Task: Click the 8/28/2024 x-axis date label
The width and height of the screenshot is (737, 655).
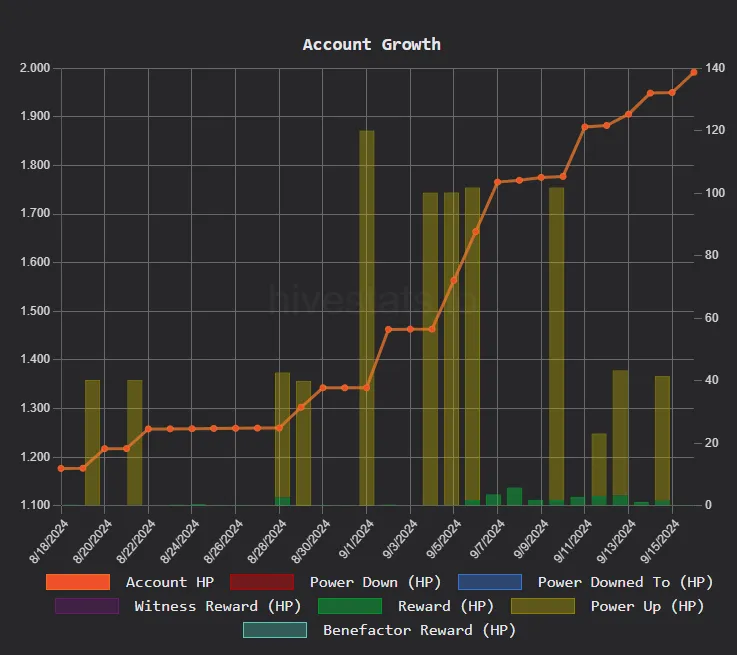Action: tap(267, 541)
